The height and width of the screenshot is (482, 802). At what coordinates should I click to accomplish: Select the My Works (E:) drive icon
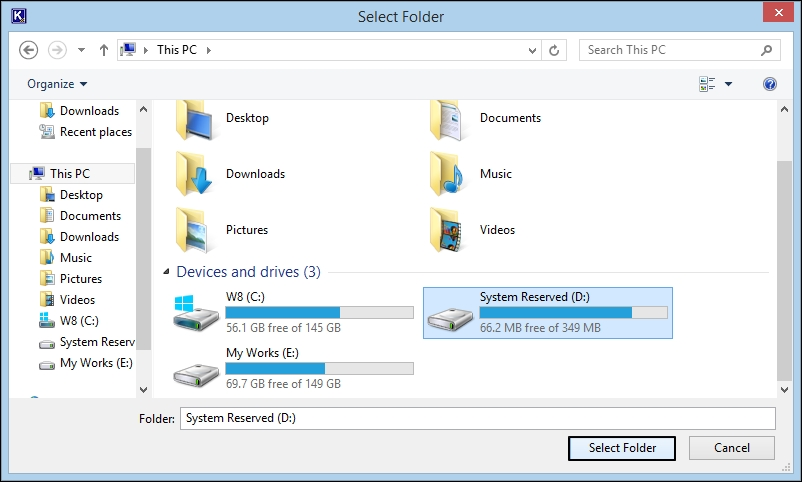click(196, 374)
